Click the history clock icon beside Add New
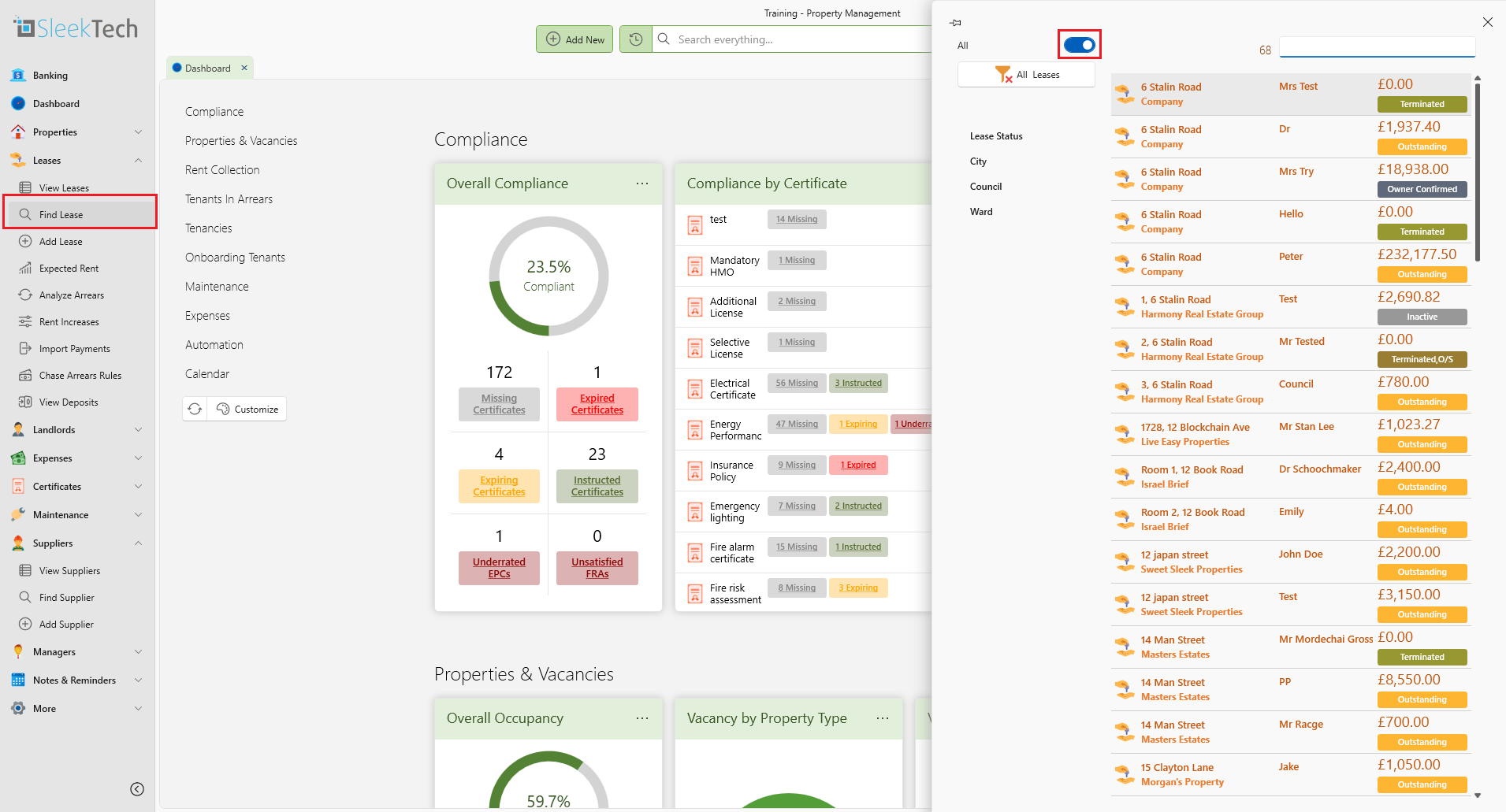Image resolution: width=1506 pixels, height=812 pixels. coord(636,39)
